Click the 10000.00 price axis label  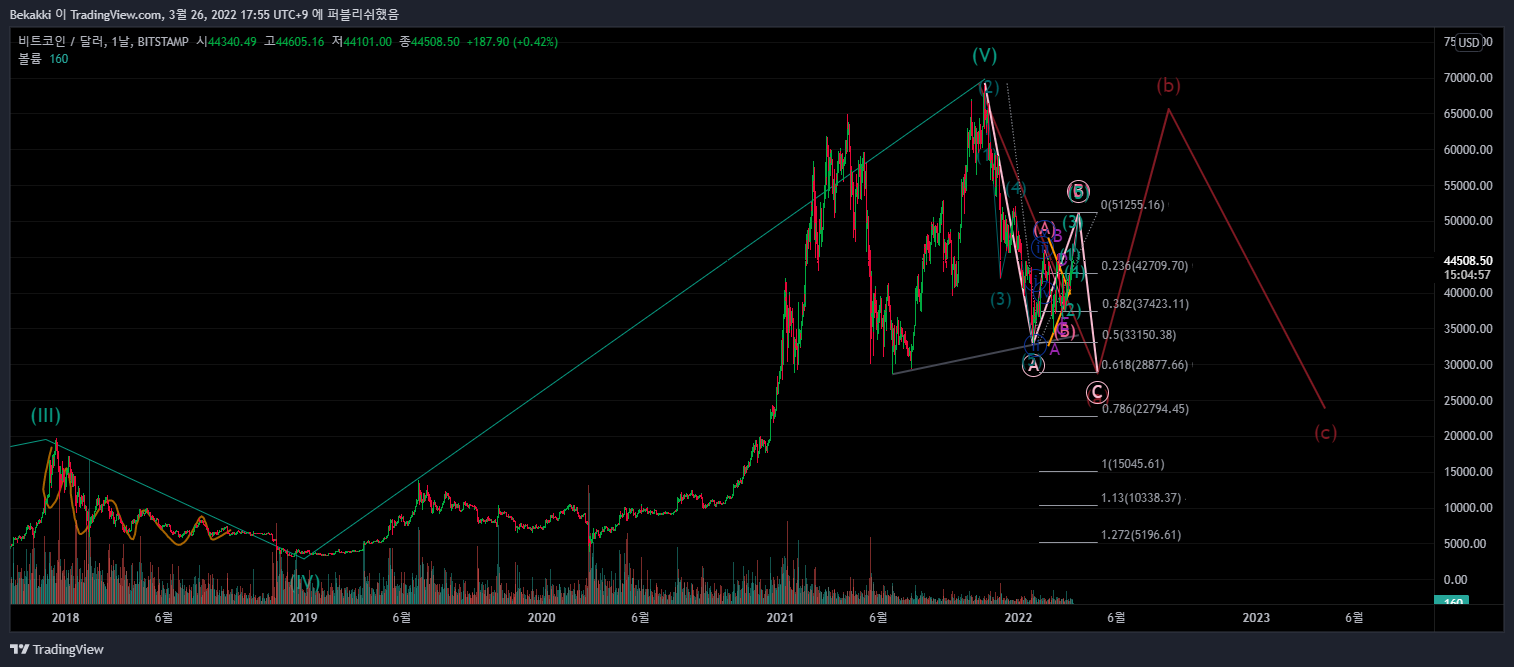pos(1468,508)
